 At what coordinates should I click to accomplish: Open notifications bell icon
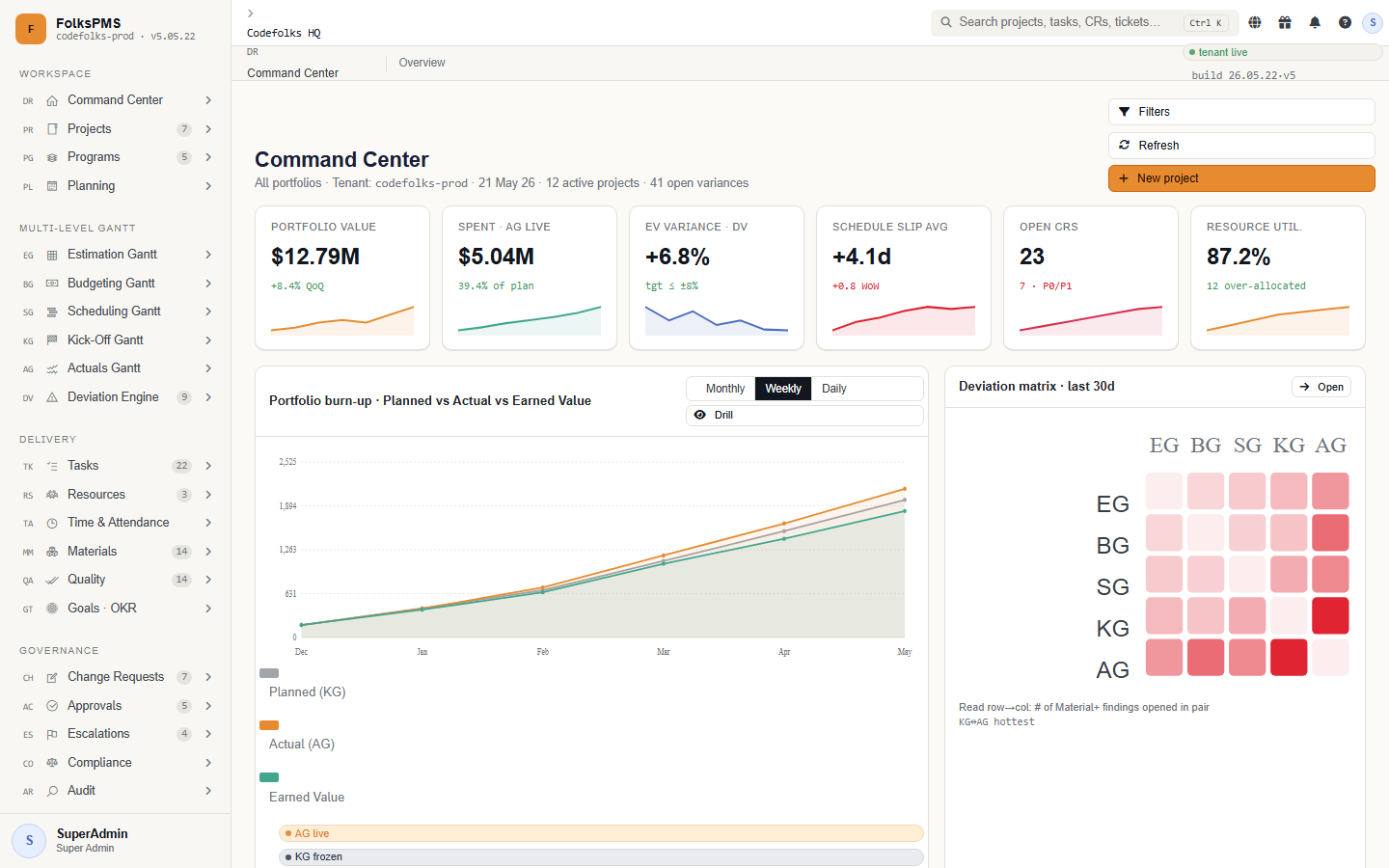coord(1315,22)
